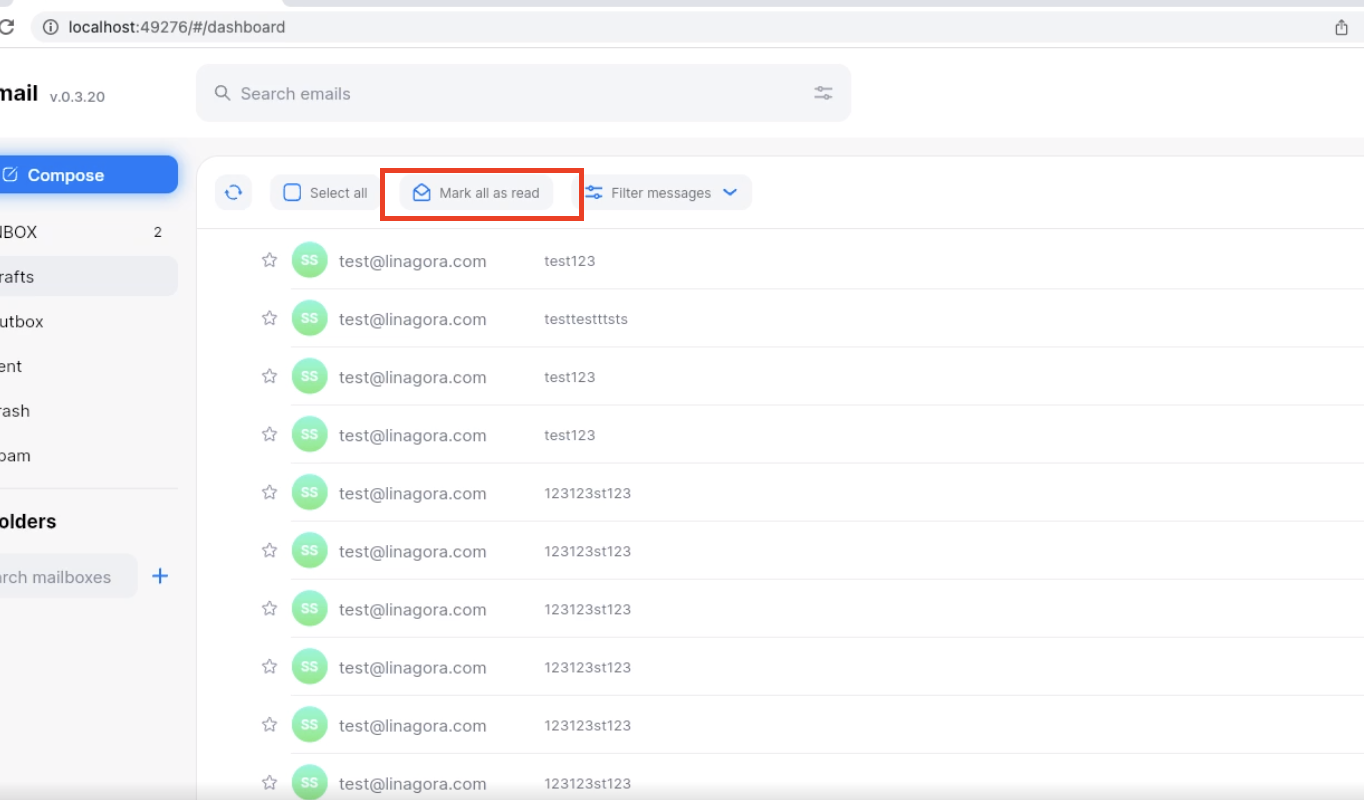Viewport: 1364px width, 800px height.
Task: Open the search filter options icon
Action: click(823, 92)
